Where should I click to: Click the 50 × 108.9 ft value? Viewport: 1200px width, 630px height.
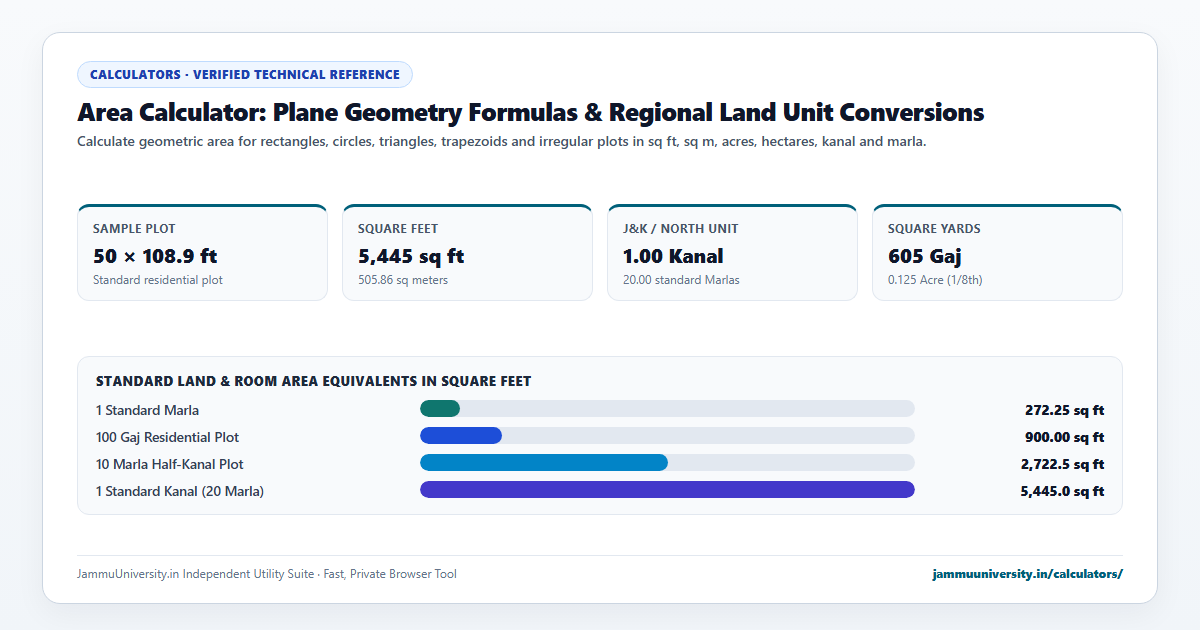[155, 256]
